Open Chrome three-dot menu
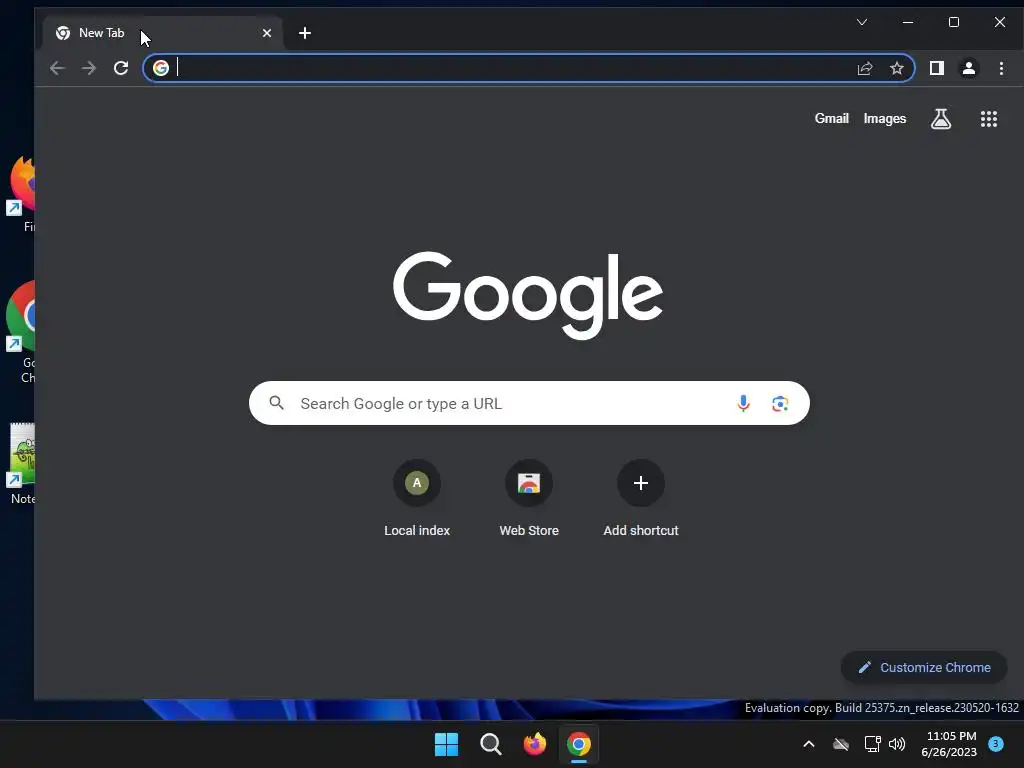The image size is (1024, 768). (1001, 68)
